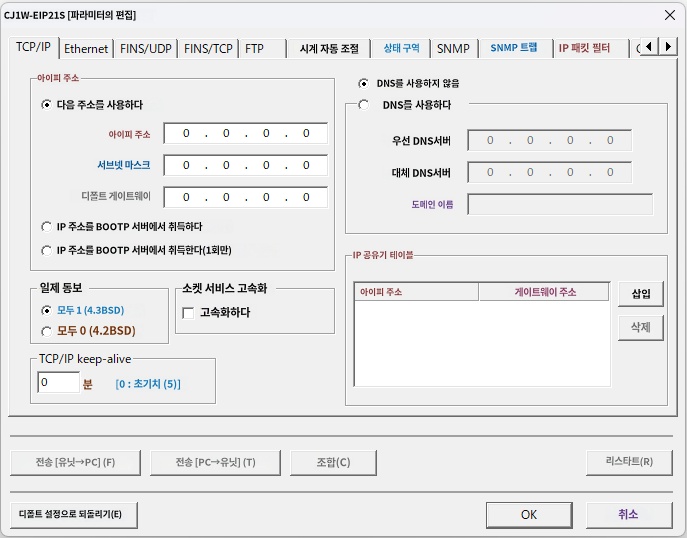Image resolution: width=687 pixels, height=538 pixels.
Task: Click the 대체 DNS서버 address field
Action: [549, 173]
